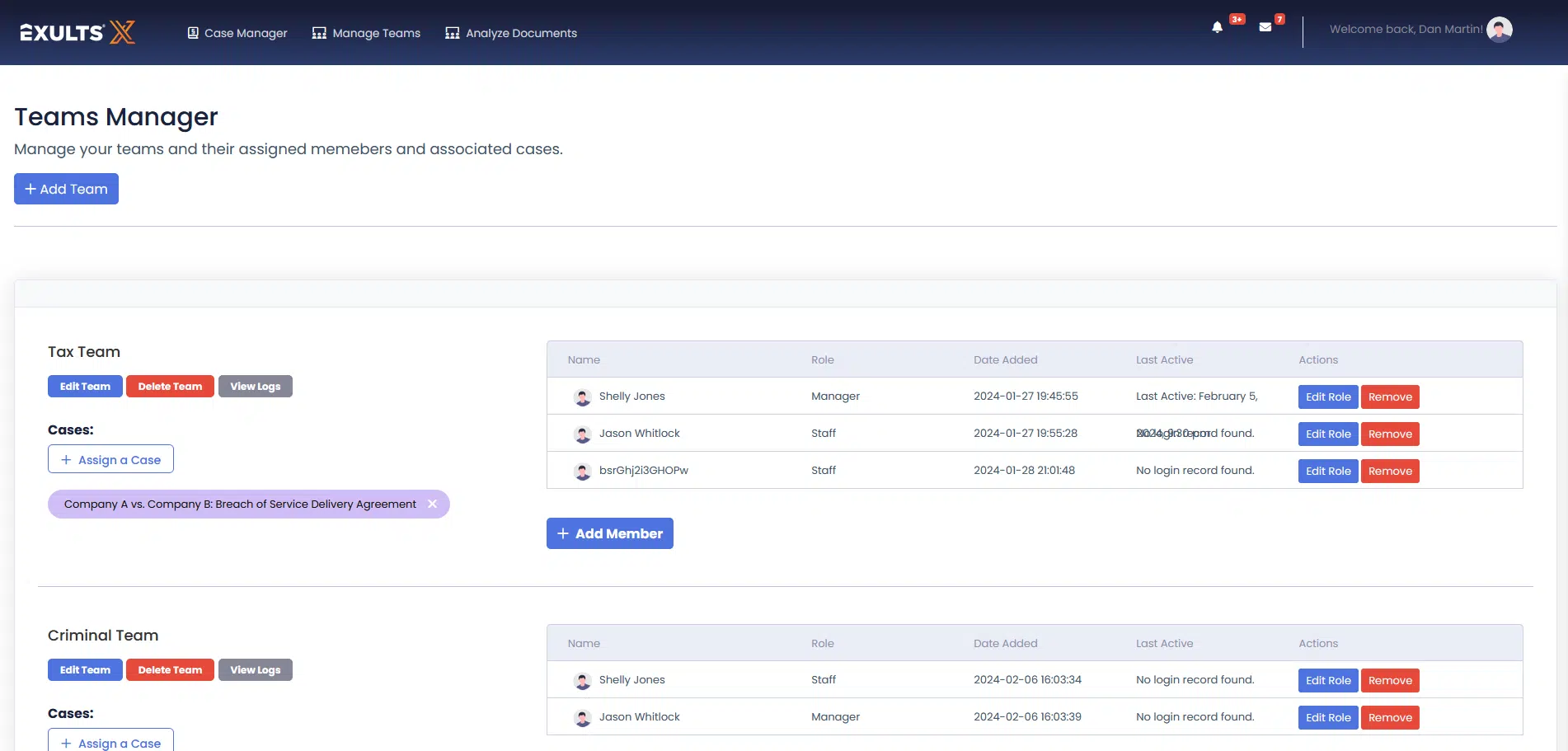Viewport: 1568px width, 751px height.
Task: Delete the Tax Team
Action: click(x=170, y=387)
